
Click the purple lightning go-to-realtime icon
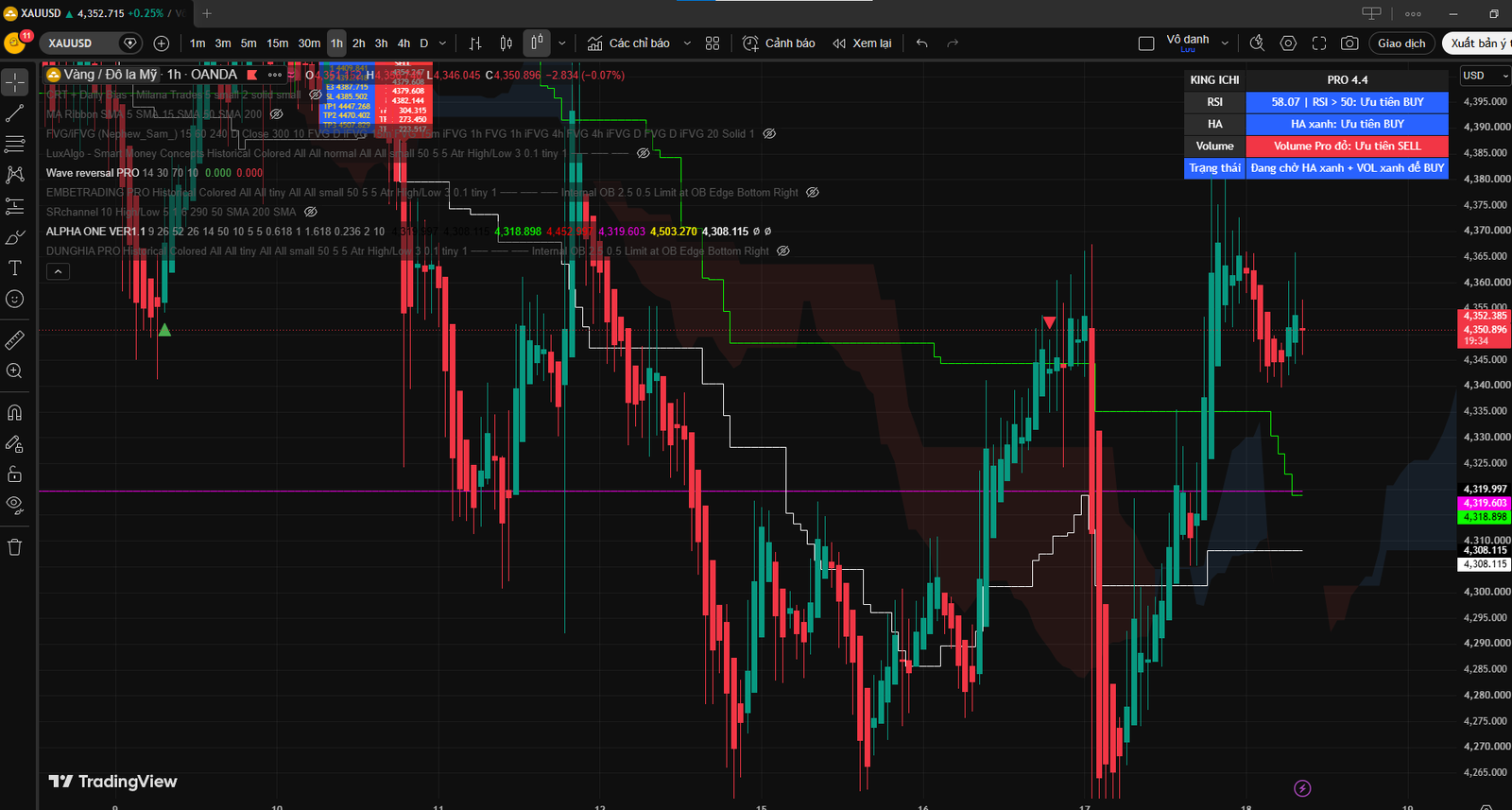1302,788
